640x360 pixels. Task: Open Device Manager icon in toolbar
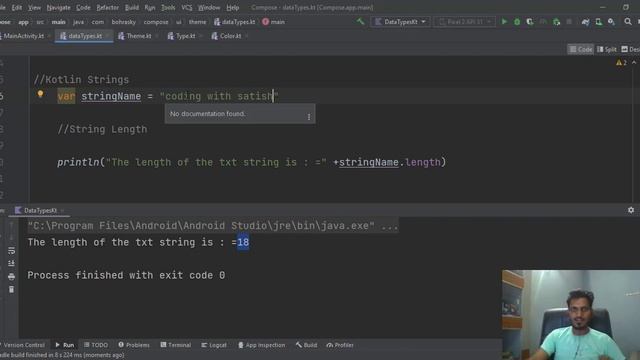click(x=598, y=22)
